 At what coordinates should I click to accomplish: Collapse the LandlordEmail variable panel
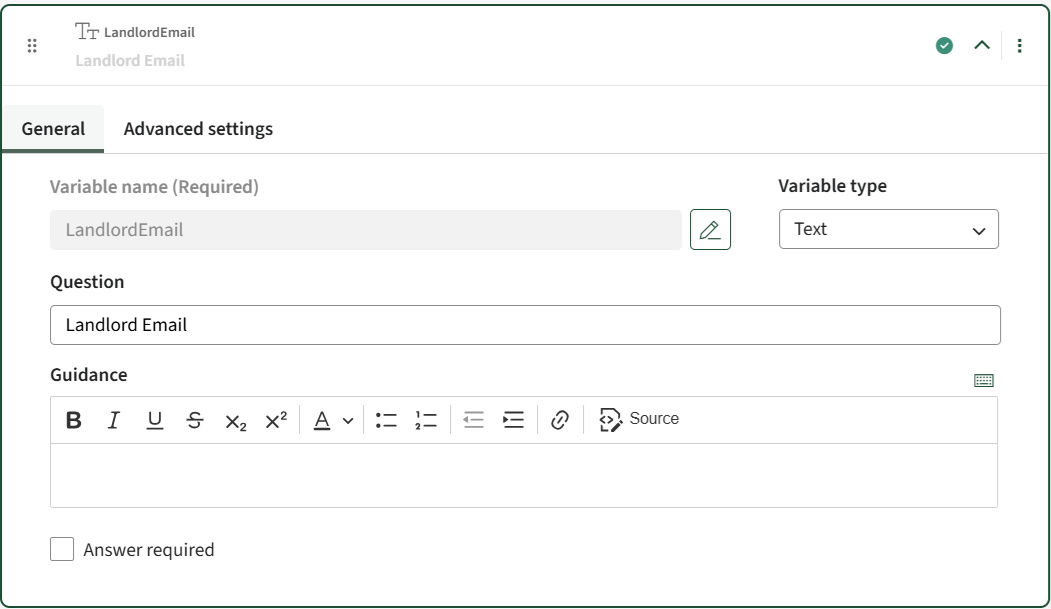pyautogui.click(x=982, y=45)
